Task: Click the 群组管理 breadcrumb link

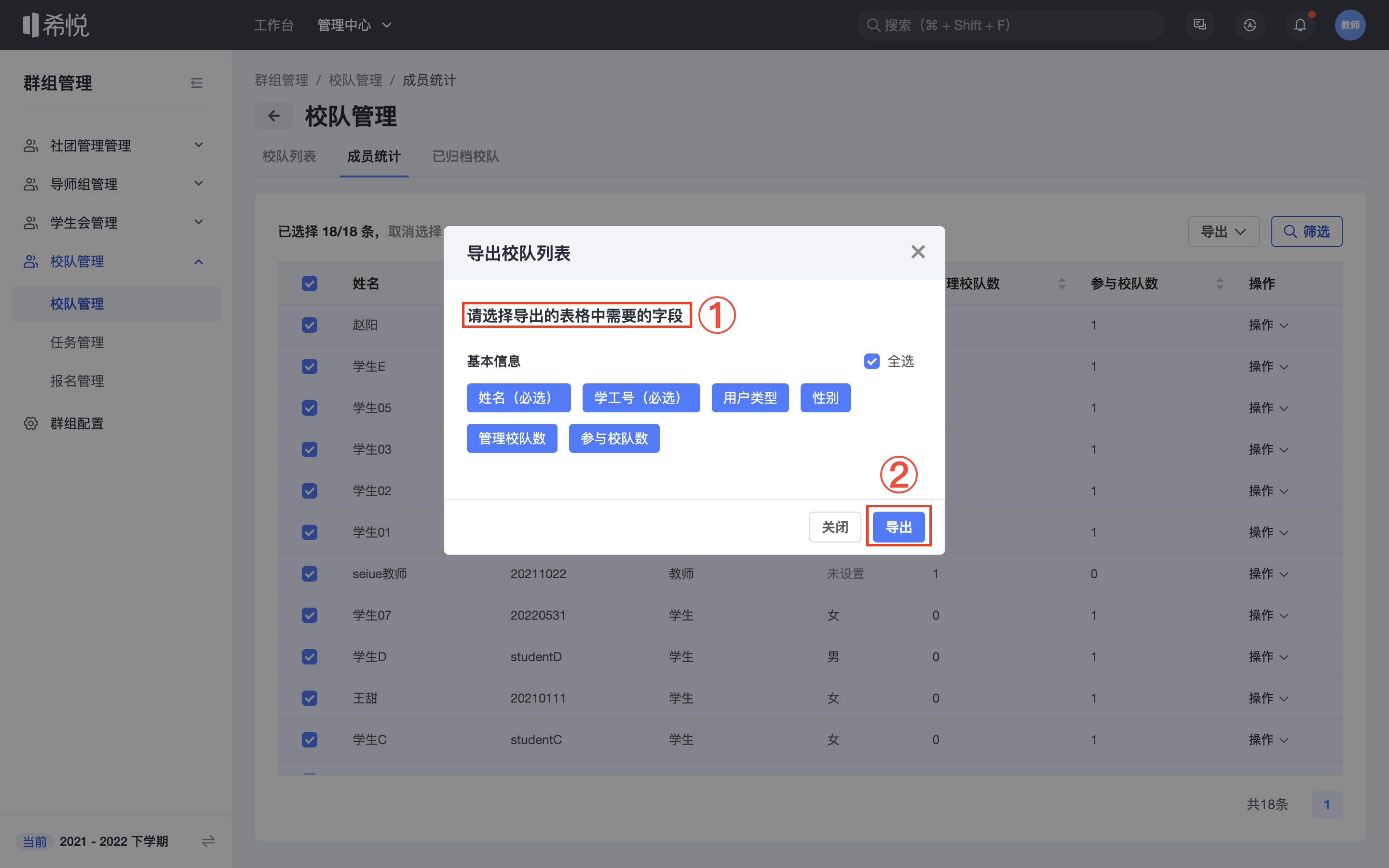Action: click(281, 80)
